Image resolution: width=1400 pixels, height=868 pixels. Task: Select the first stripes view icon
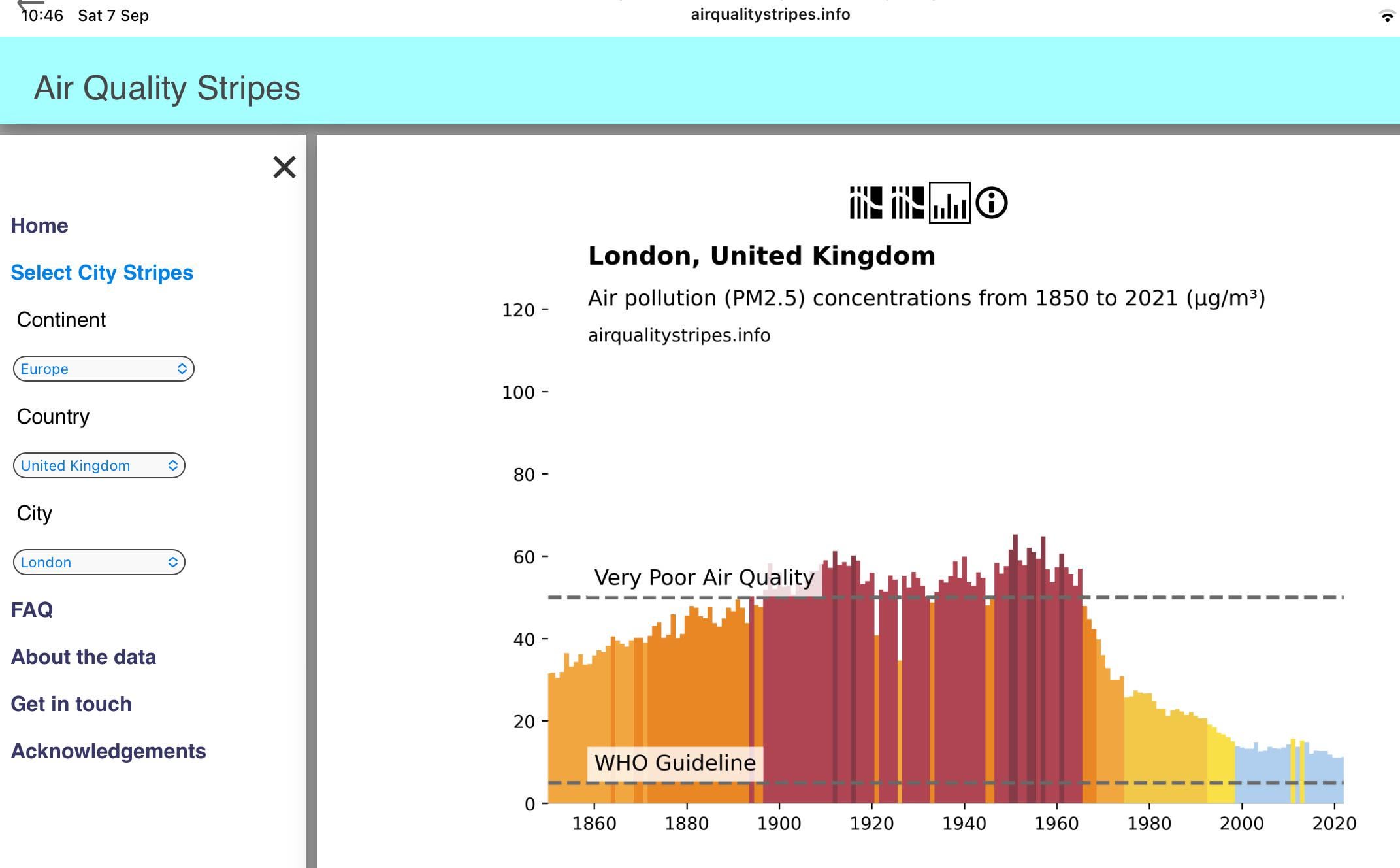pos(866,203)
